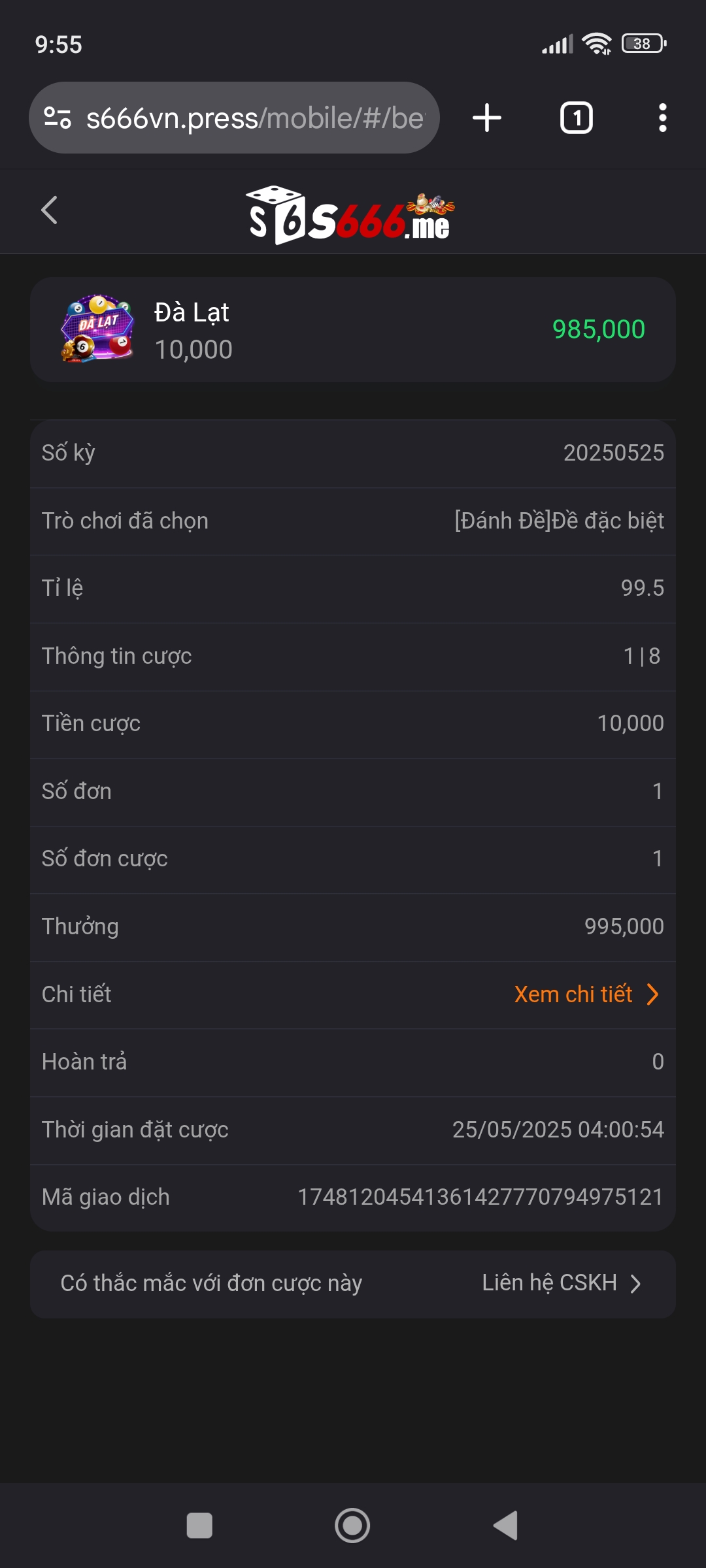
Task: Open the tab switcher showing 1 tab
Action: (x=576, y=118)
